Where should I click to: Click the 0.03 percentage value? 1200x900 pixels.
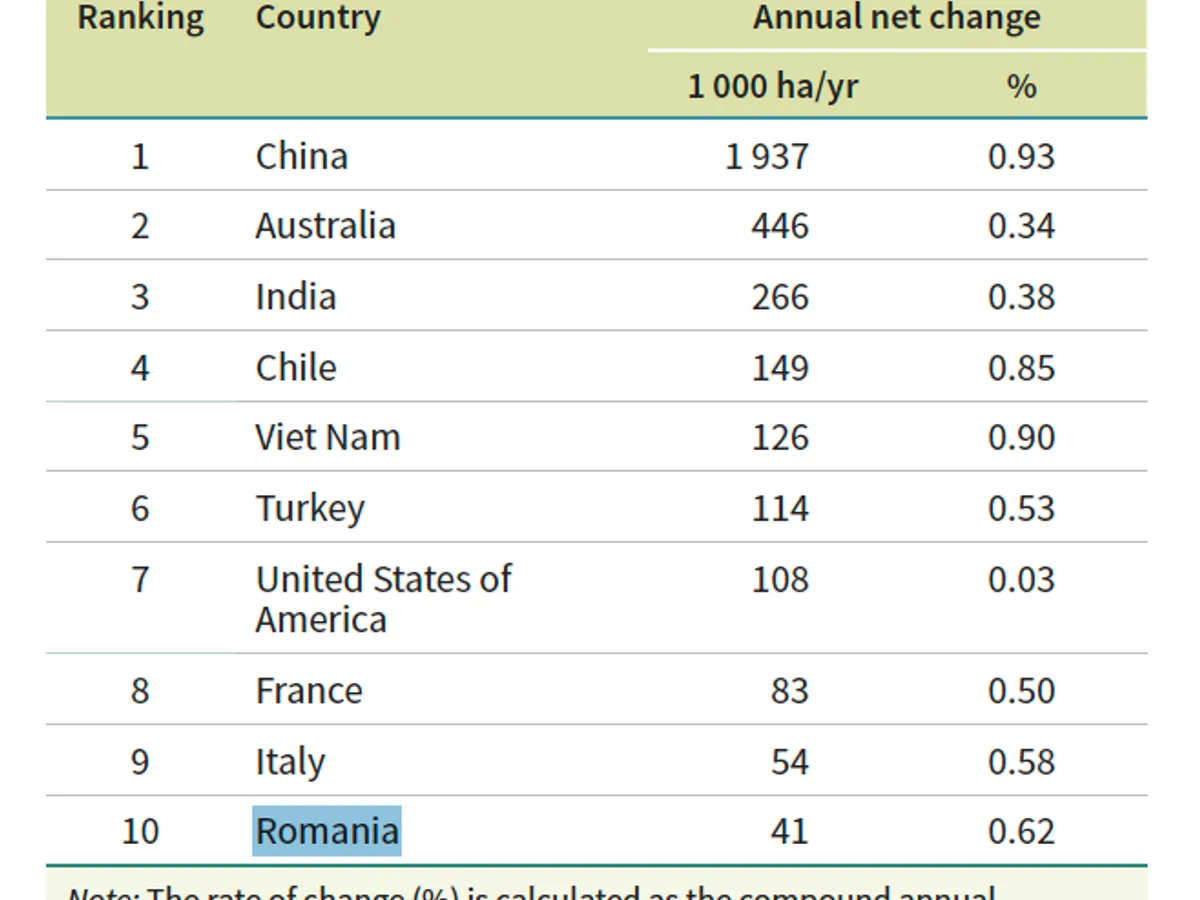pyautogui.click(x=1021, y=579)
